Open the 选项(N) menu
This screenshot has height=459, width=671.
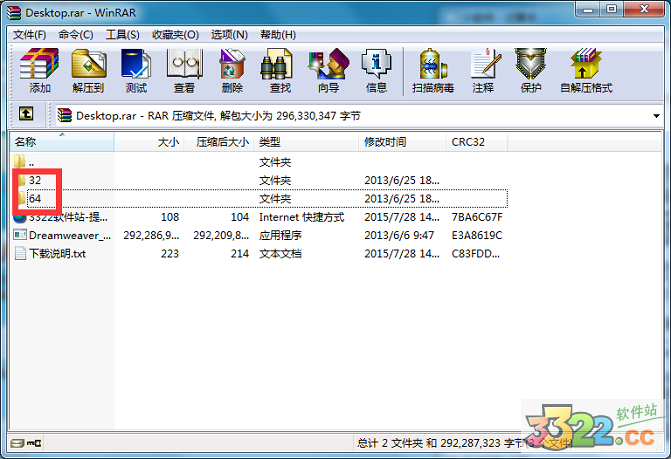[229, 35]
